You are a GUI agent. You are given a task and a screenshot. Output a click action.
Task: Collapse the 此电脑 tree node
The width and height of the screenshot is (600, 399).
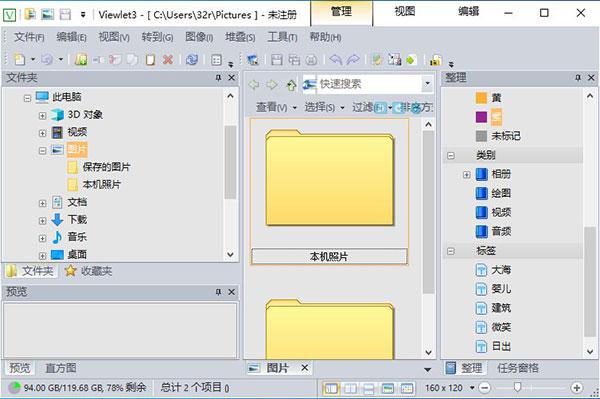[x=27, y=98]
